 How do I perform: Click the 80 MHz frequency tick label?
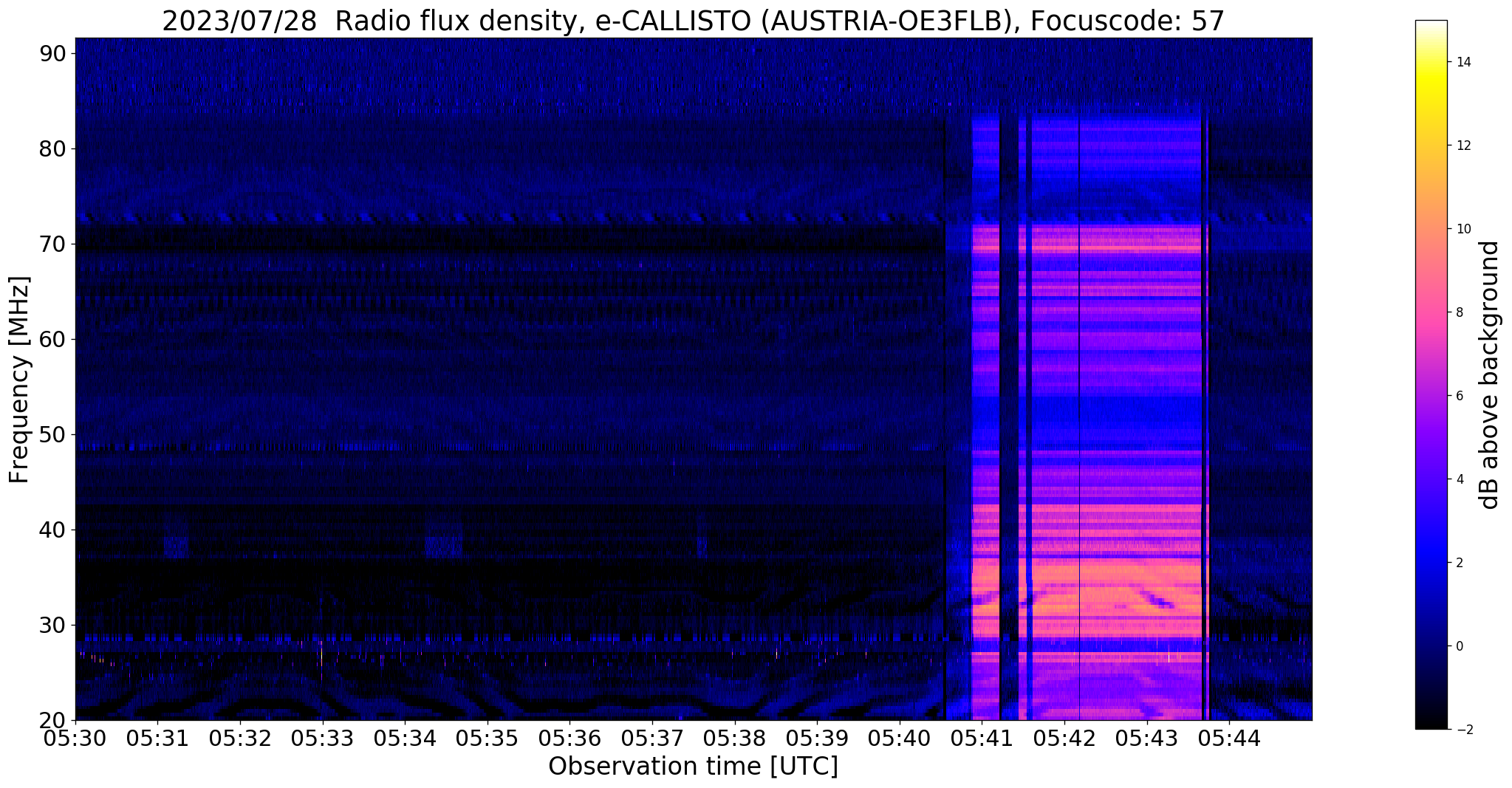click(x=53, y=148)
